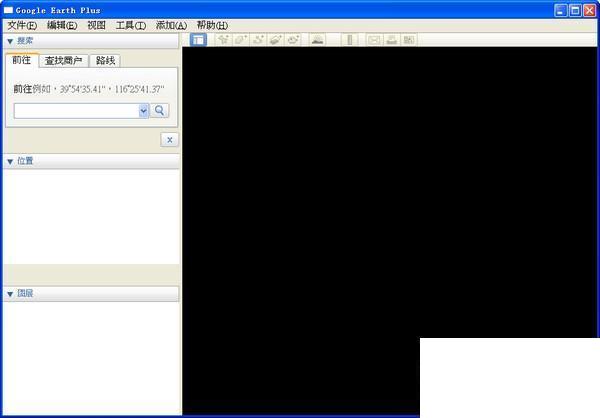Click the 搜索 panel header label
The image size is (600, 418).
(25, 41)
